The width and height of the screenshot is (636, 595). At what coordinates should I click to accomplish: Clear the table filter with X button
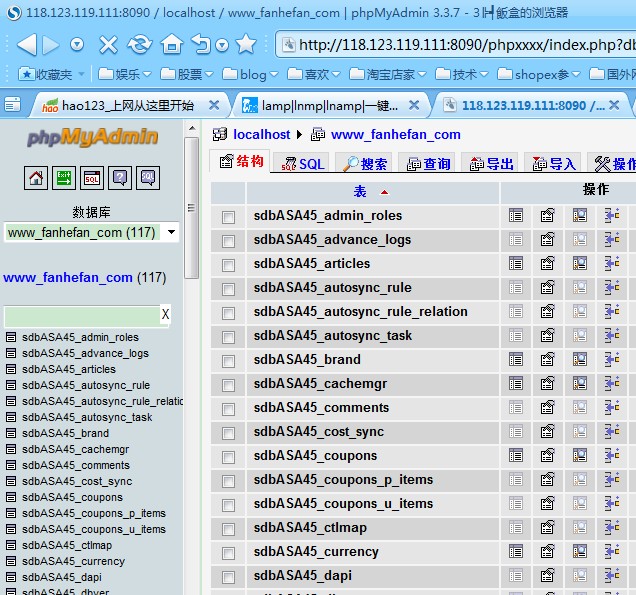point(165,314)
